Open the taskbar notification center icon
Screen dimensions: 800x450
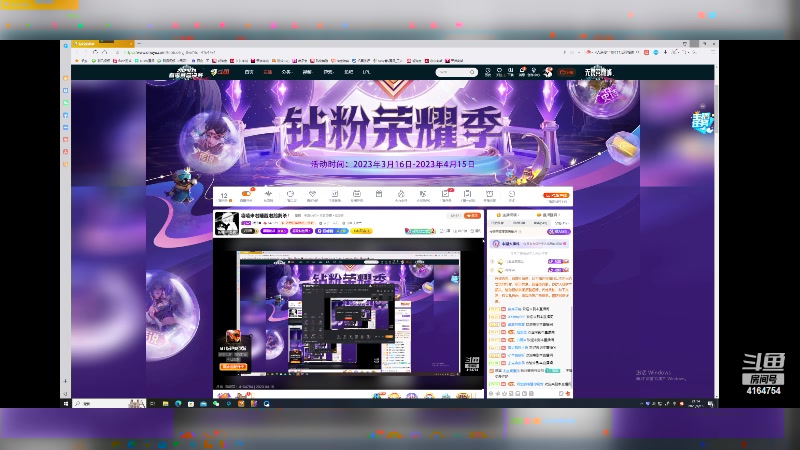coord(711,404)
